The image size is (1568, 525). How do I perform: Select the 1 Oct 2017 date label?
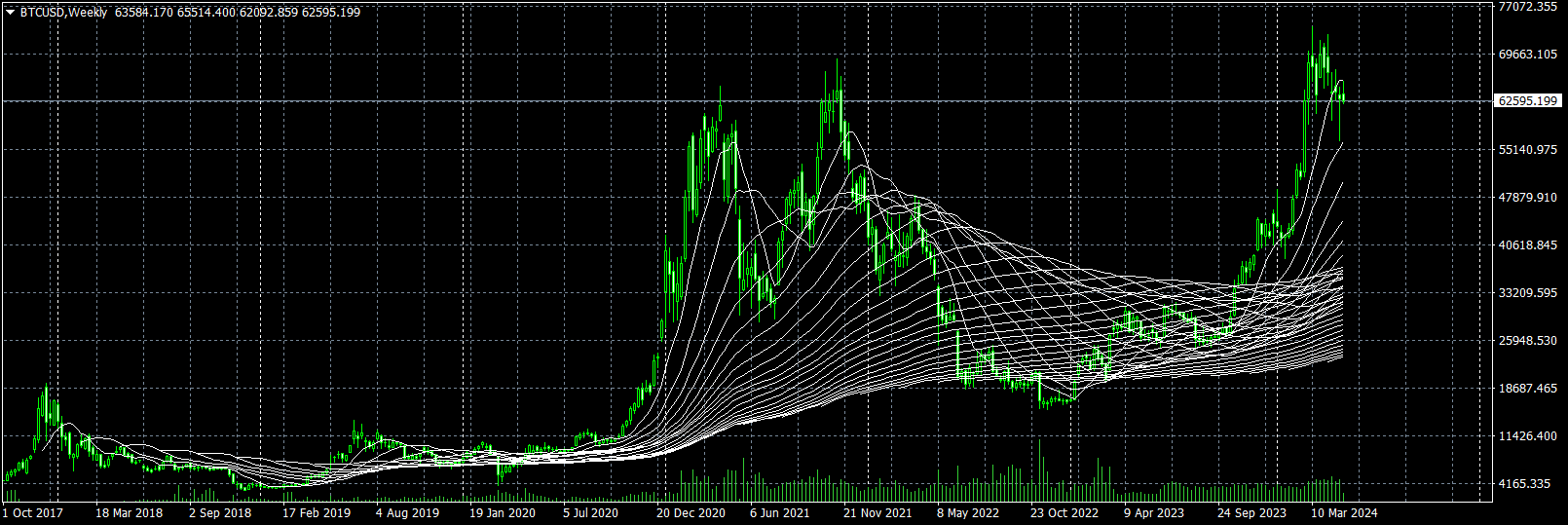click(33, 513)
